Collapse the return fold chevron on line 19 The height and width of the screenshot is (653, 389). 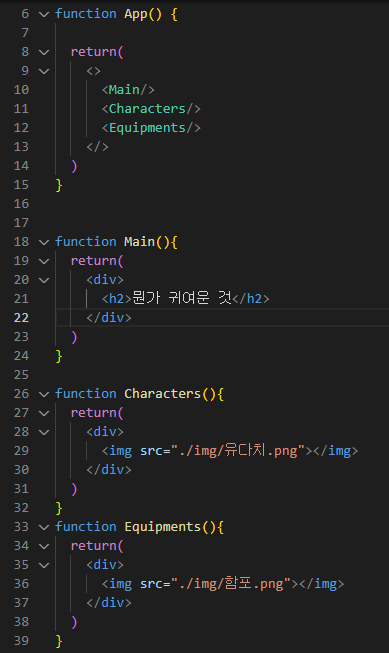point(44,261)
